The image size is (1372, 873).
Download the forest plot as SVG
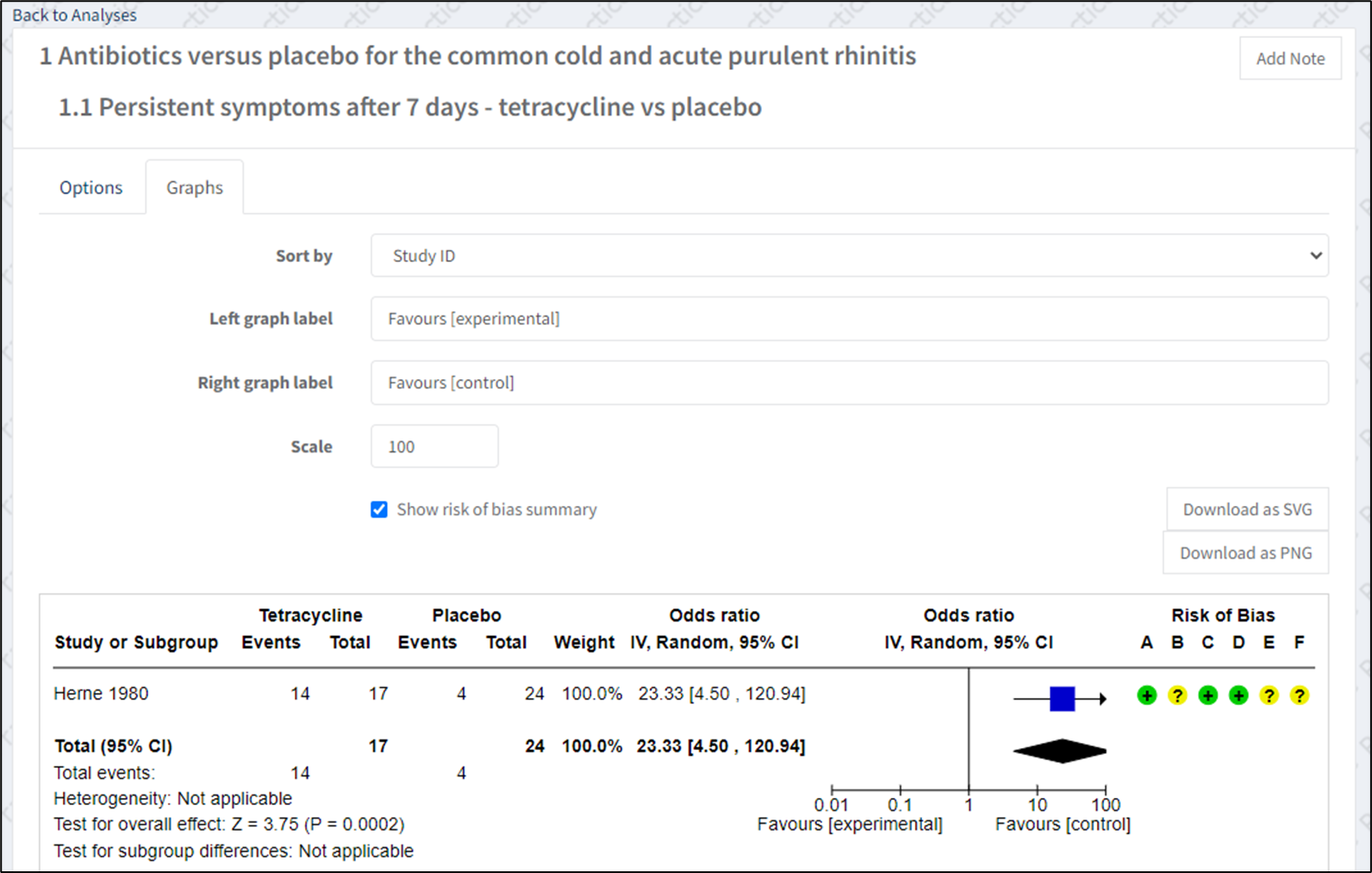[1247, 509]
